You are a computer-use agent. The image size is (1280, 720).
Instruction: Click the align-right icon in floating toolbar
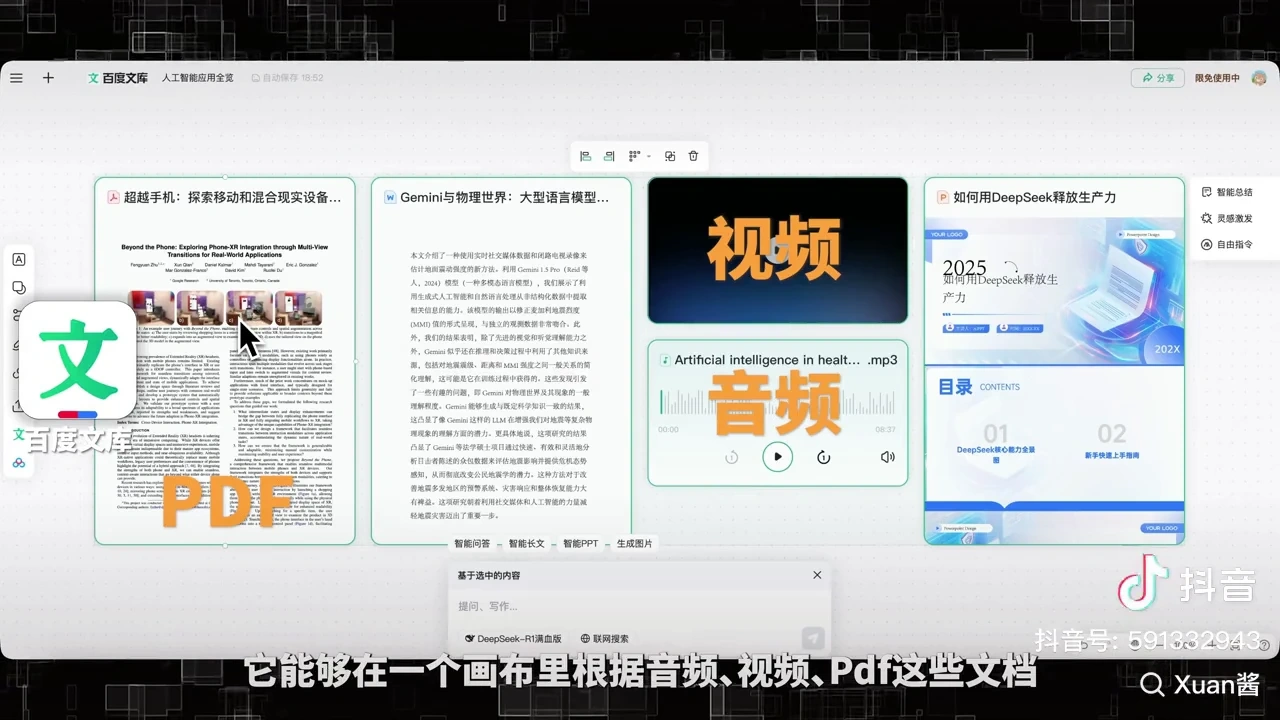(609, 156)
